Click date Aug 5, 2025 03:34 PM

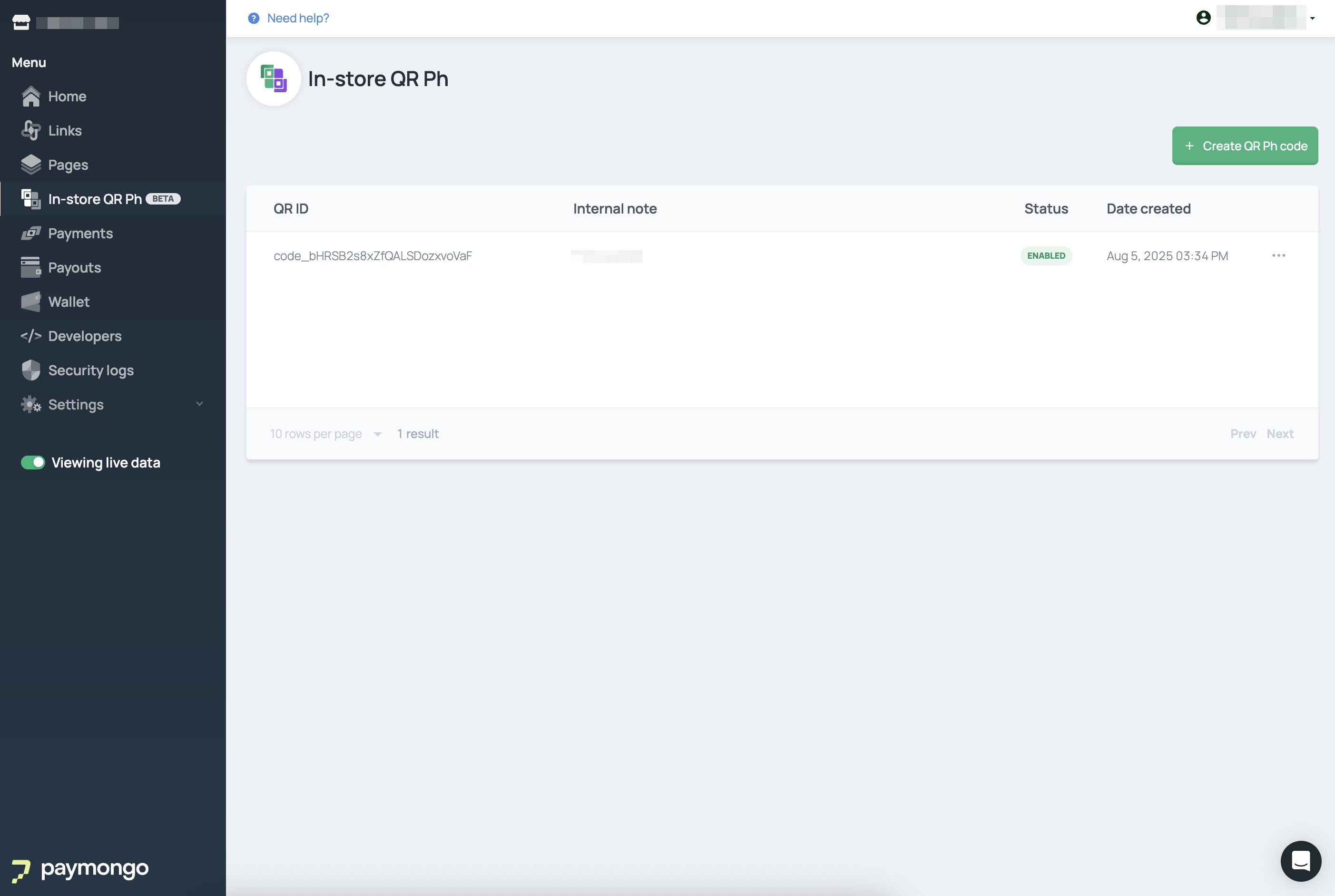pos(1167,256)
